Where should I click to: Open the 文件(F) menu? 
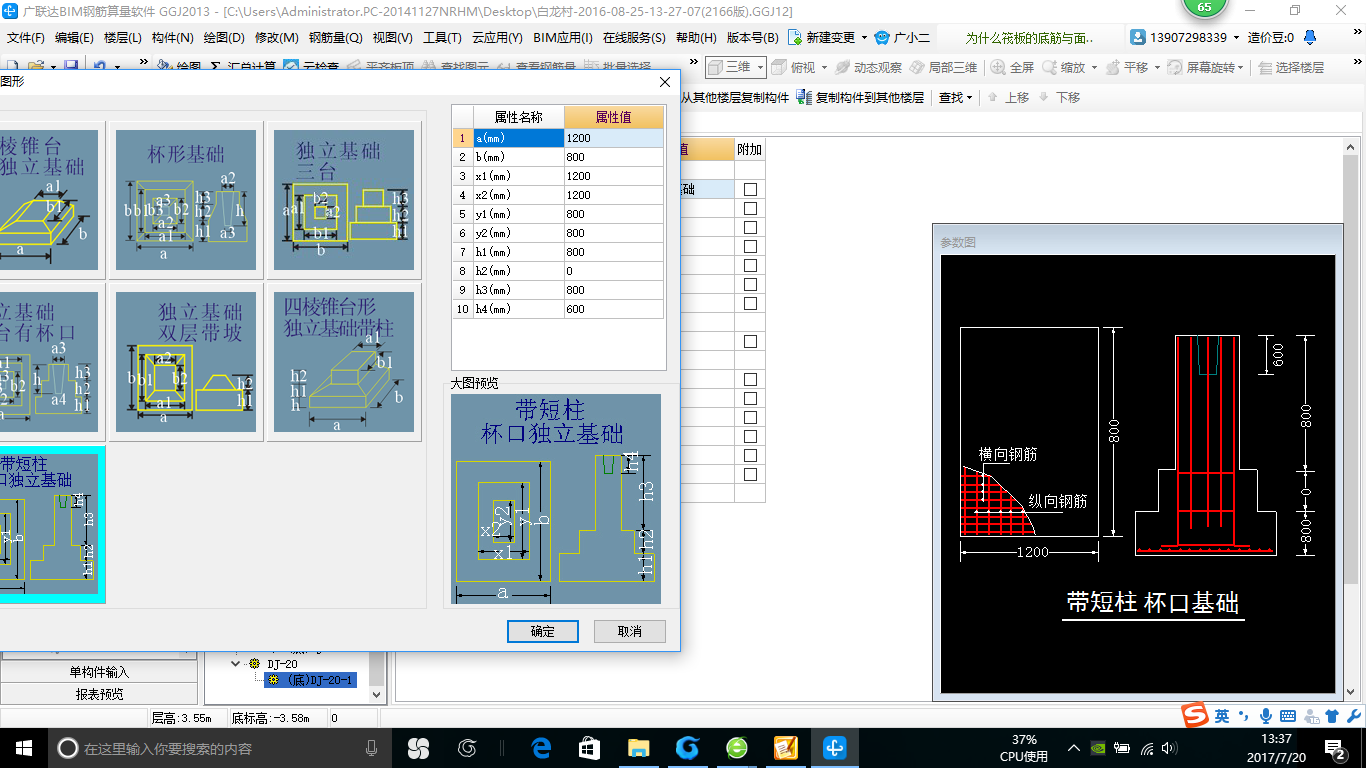tap(26, 37)
